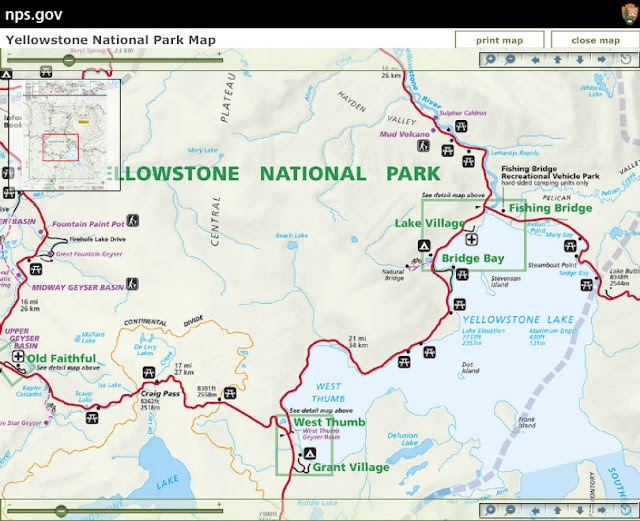Pan map up using top toolbar arrow
Screen dimensions: 640x521
(558, 60)
